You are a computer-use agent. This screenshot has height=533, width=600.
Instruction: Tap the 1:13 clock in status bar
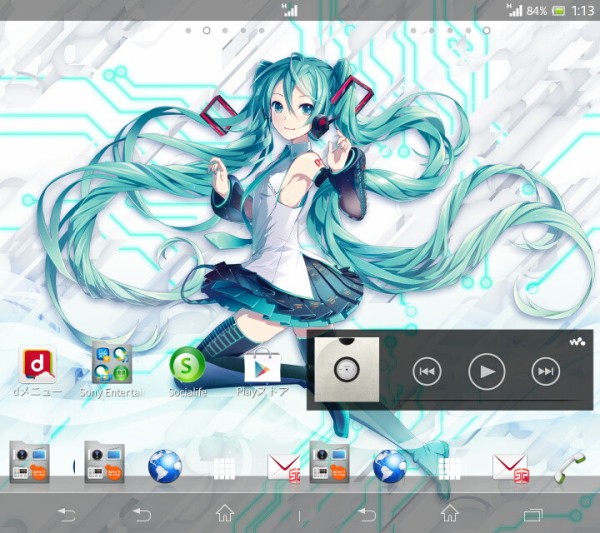tap(583, 11)
